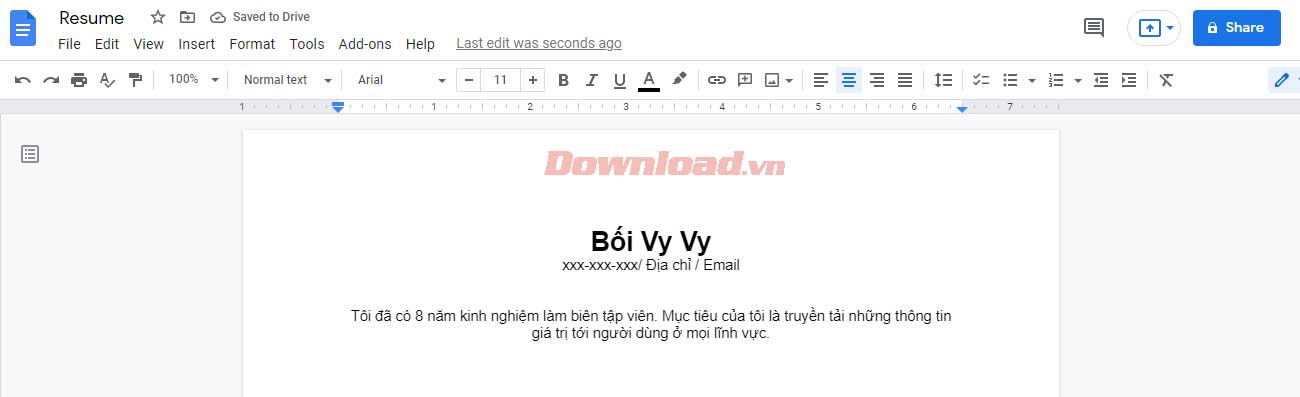Expand numbered list options arrow

point(1078,80)
